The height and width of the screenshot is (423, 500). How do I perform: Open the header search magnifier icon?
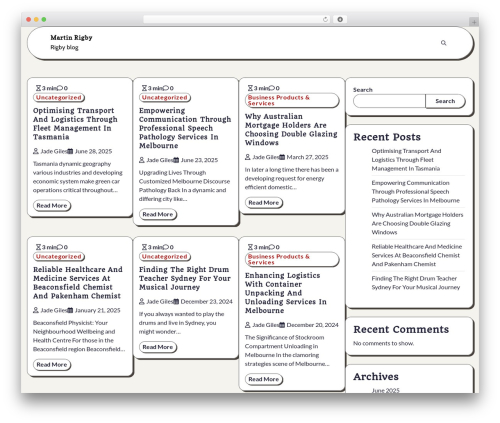click(x=443, y=43)
